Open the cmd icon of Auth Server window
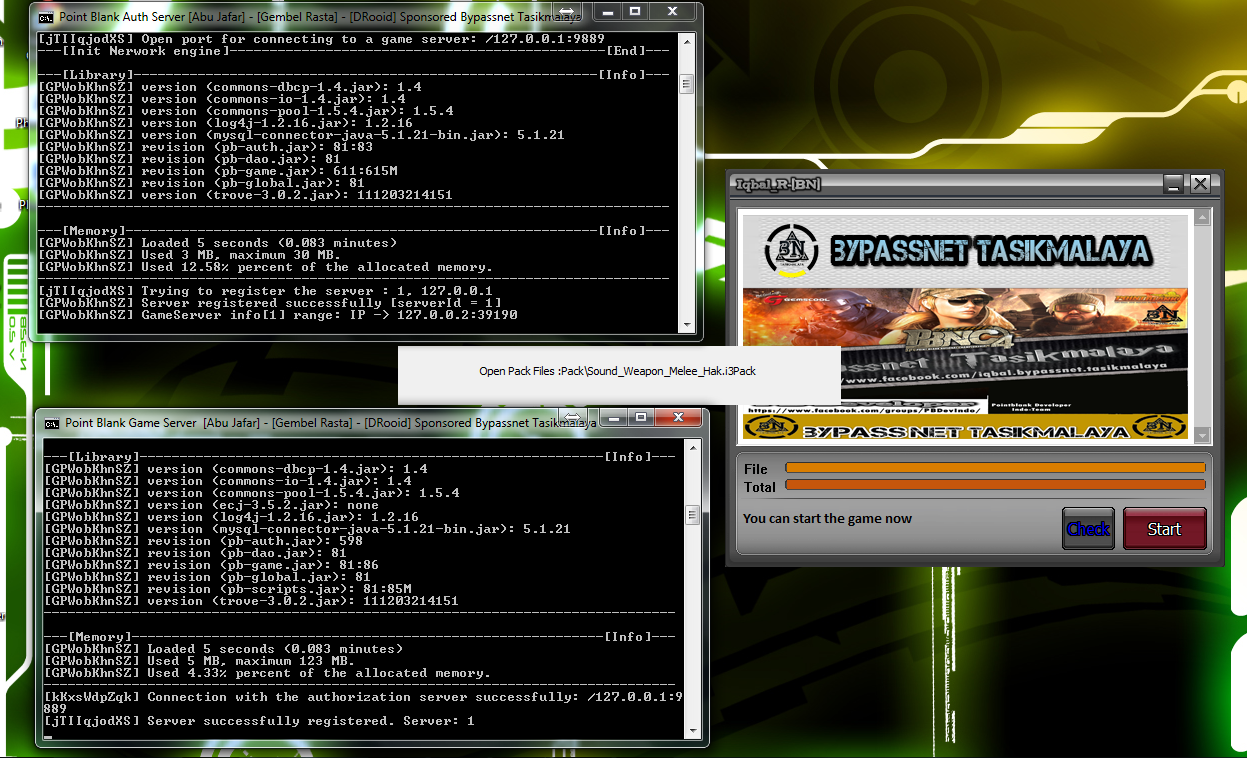 [x=45, y=17]
